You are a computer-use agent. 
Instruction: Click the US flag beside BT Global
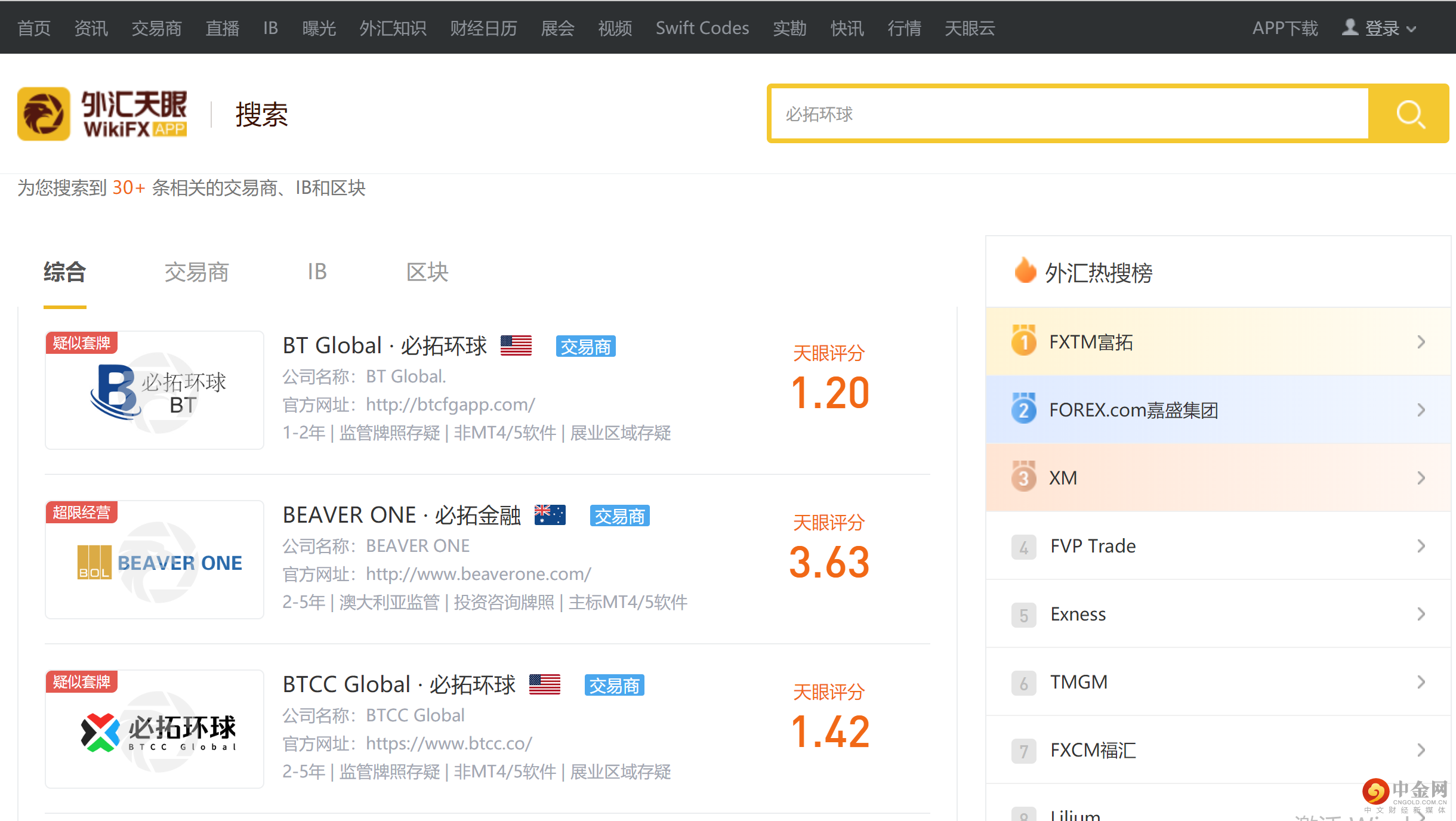click(x=516, y=345)
